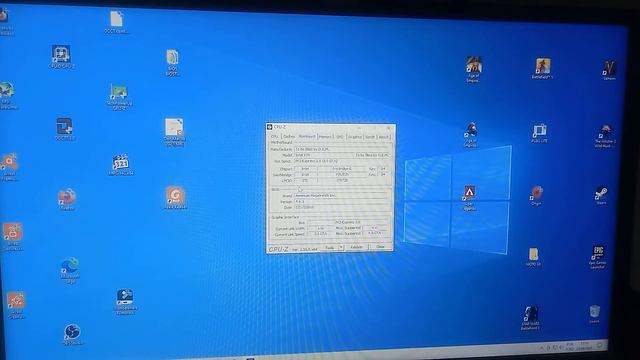
Task: Launch Age of Empires beside Battlefield 1
Action: pos(473,69)
